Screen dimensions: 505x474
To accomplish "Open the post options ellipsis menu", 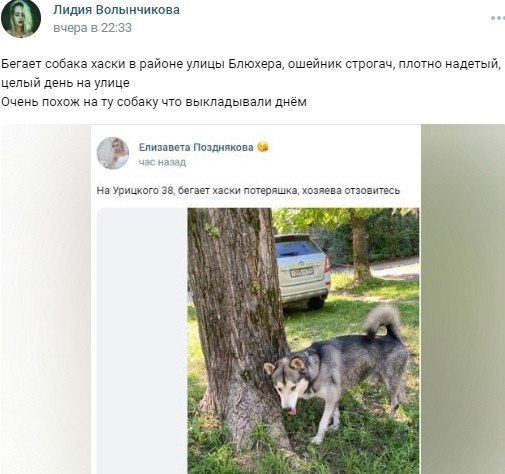I will pos(498,18).
